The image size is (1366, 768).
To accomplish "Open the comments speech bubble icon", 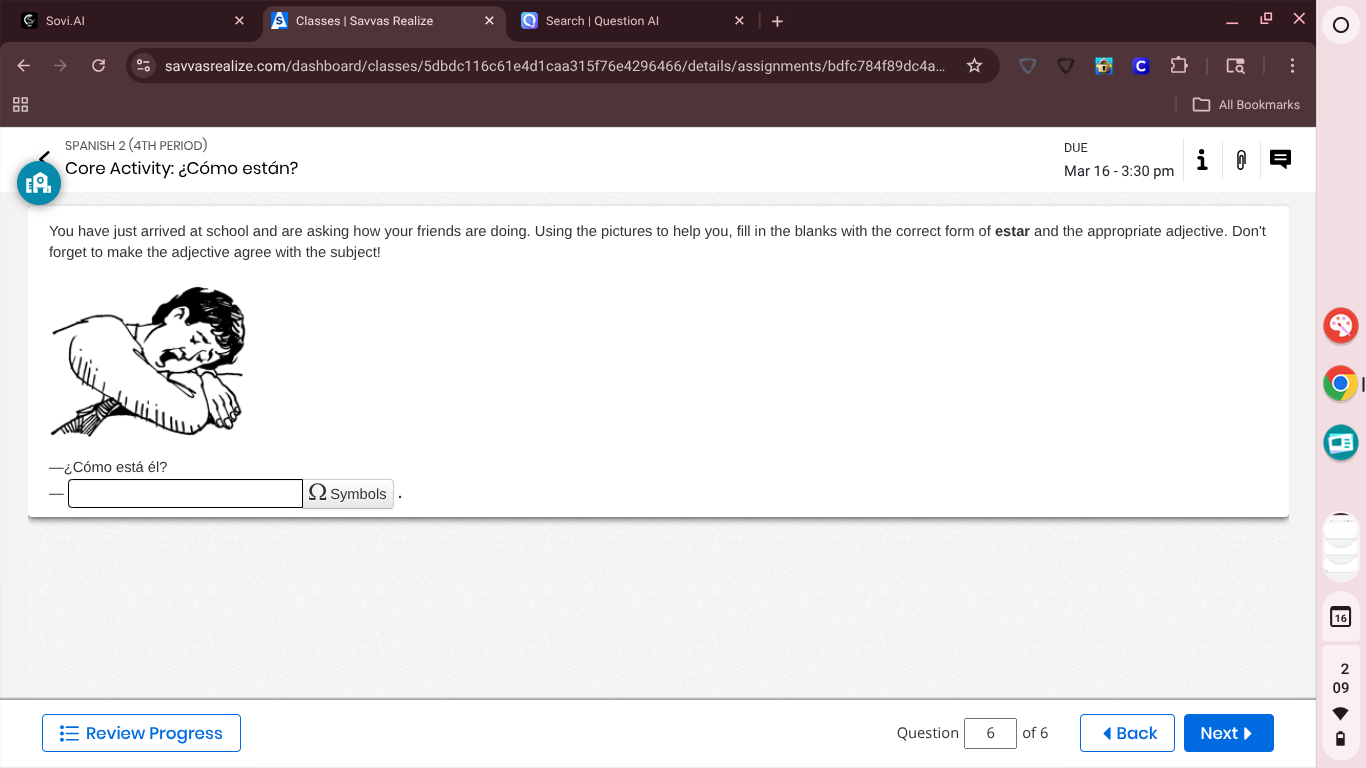I will click(x=1280, y=159).
